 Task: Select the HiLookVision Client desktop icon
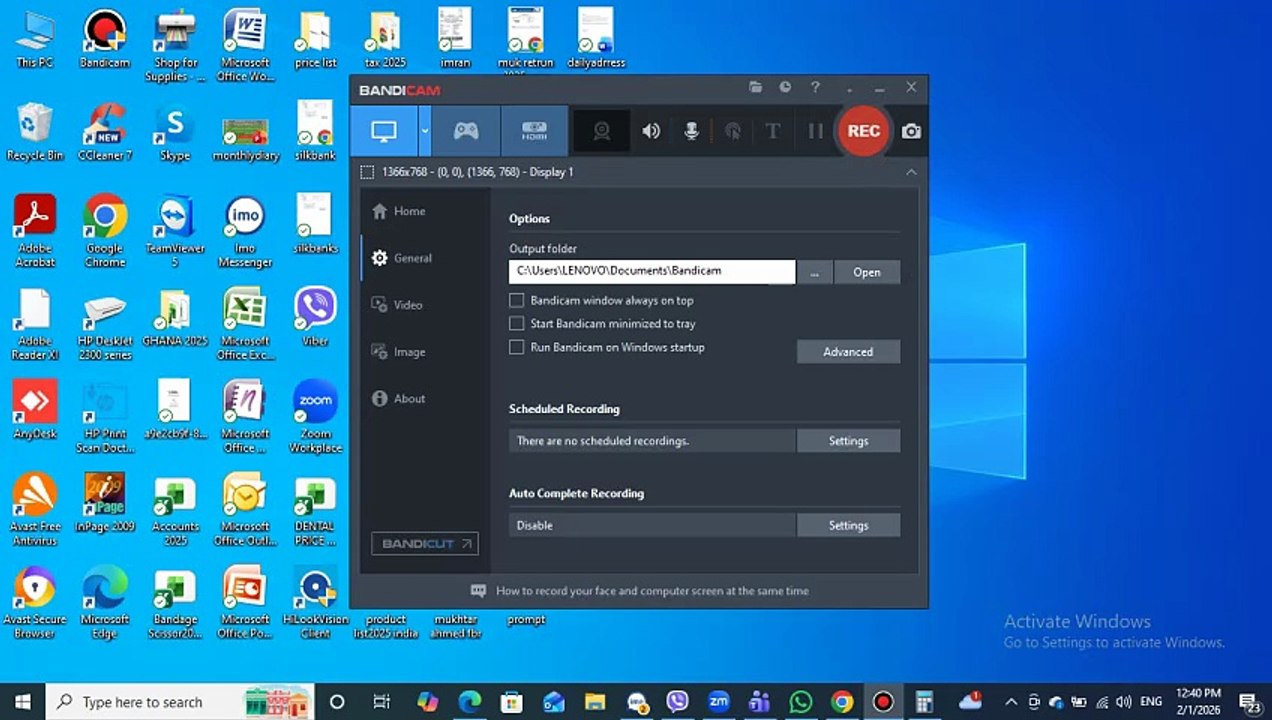point(315,603)
